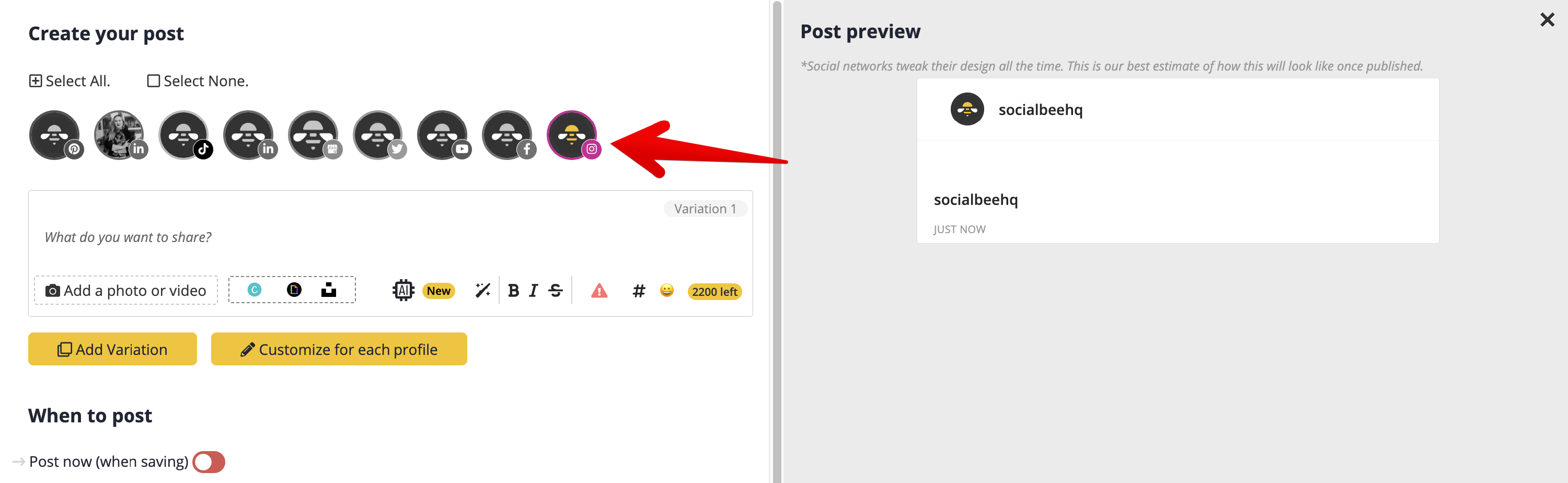Add a photo or video
1568x483 pixels.
coord(126,291)
